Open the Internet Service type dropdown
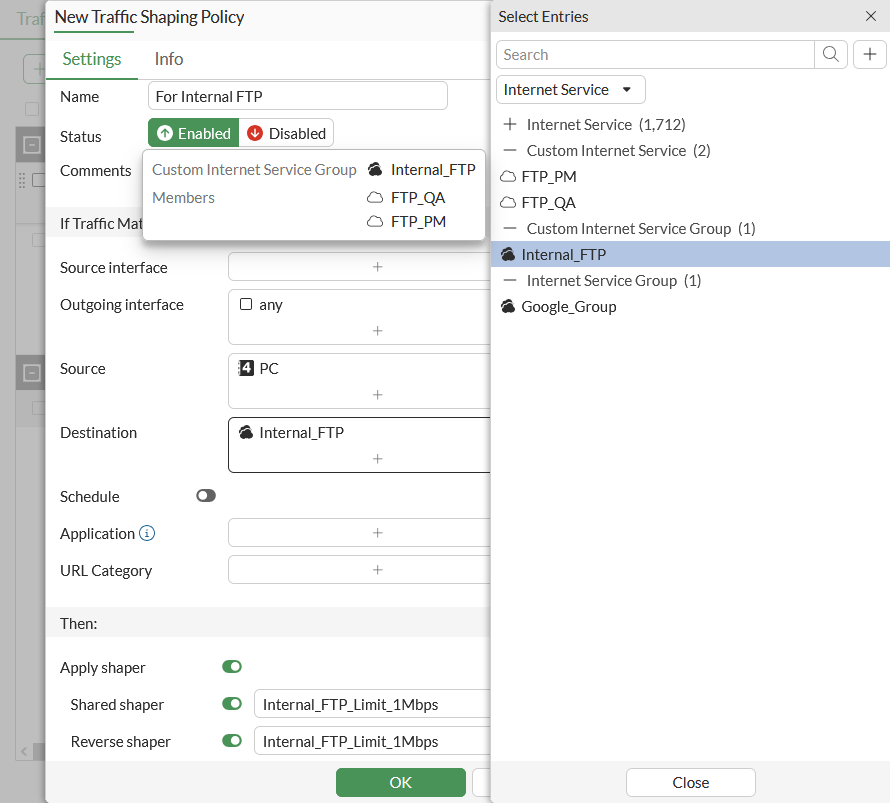 (570, 90)
